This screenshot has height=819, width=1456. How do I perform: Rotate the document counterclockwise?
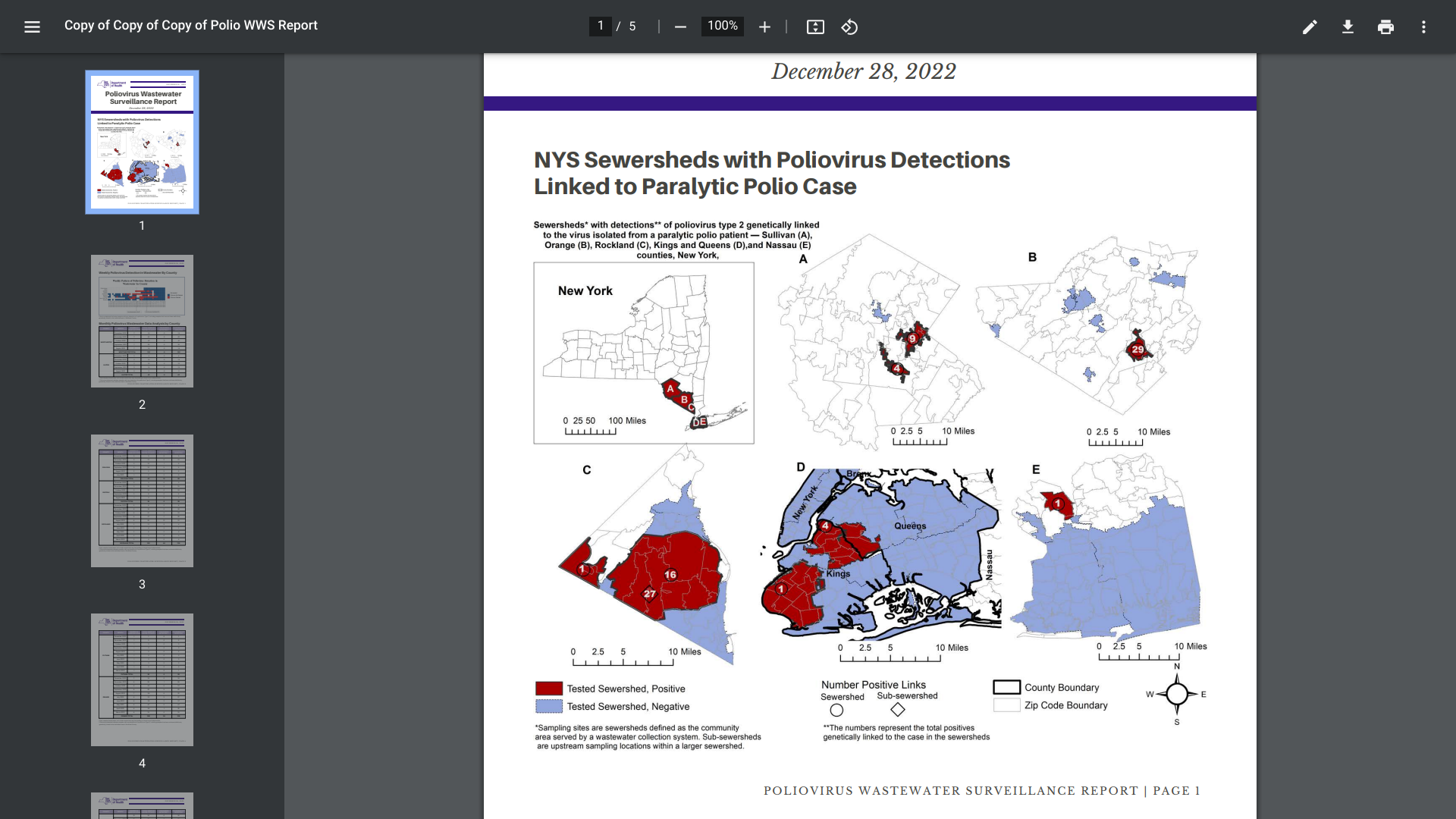pyautogui.click(x=849, y=27)
